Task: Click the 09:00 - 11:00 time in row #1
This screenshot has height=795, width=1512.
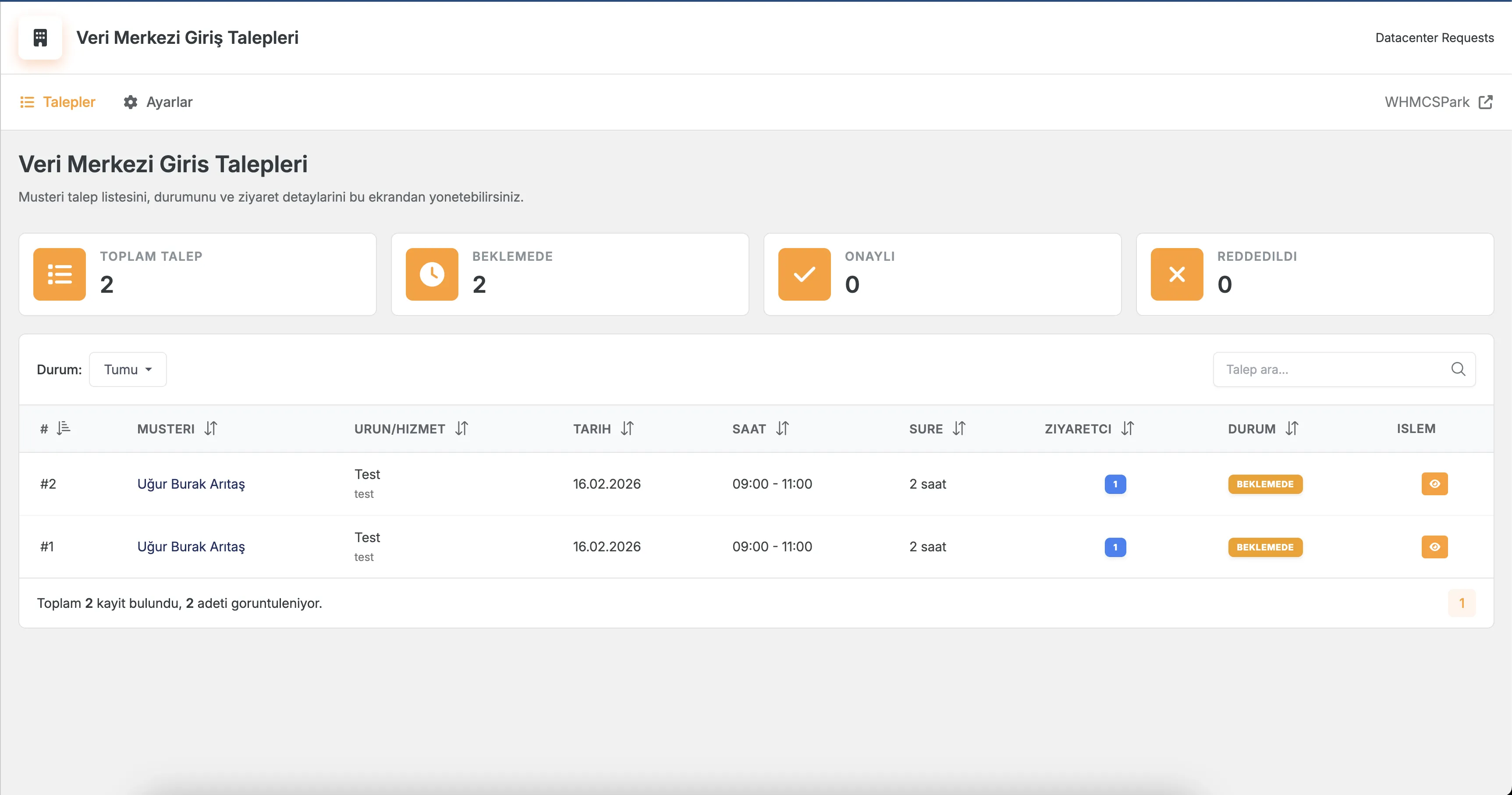Action: 772,547
